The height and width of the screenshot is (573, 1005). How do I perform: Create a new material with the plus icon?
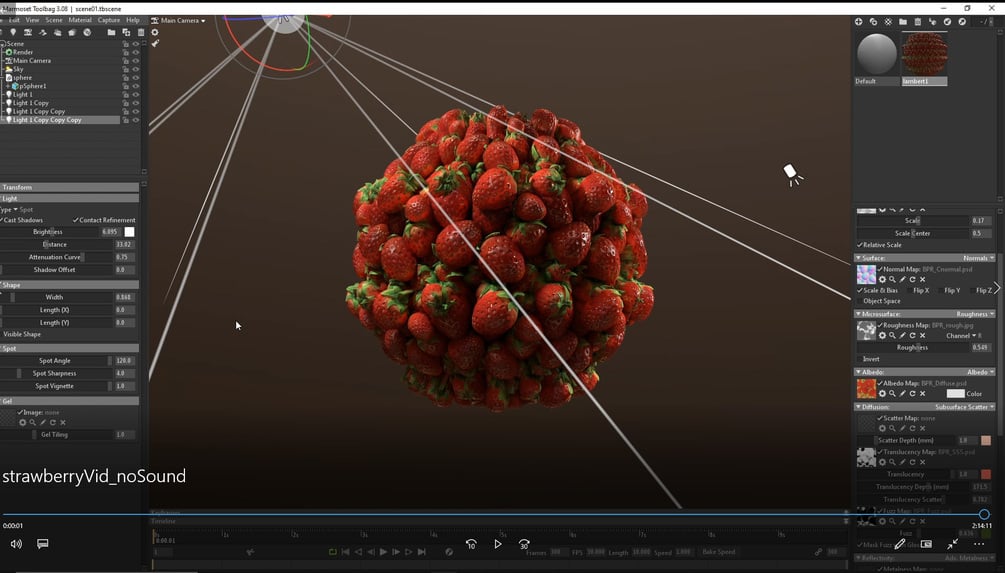click(859, 22)
